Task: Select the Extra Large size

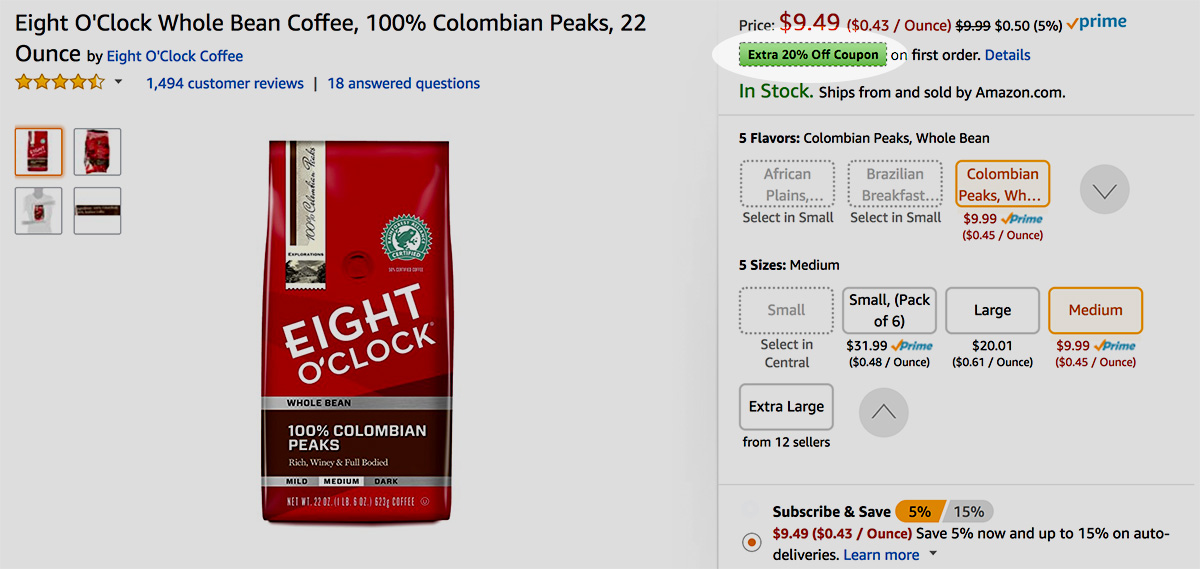Action: pyautogui.click(x=786, y=407)
